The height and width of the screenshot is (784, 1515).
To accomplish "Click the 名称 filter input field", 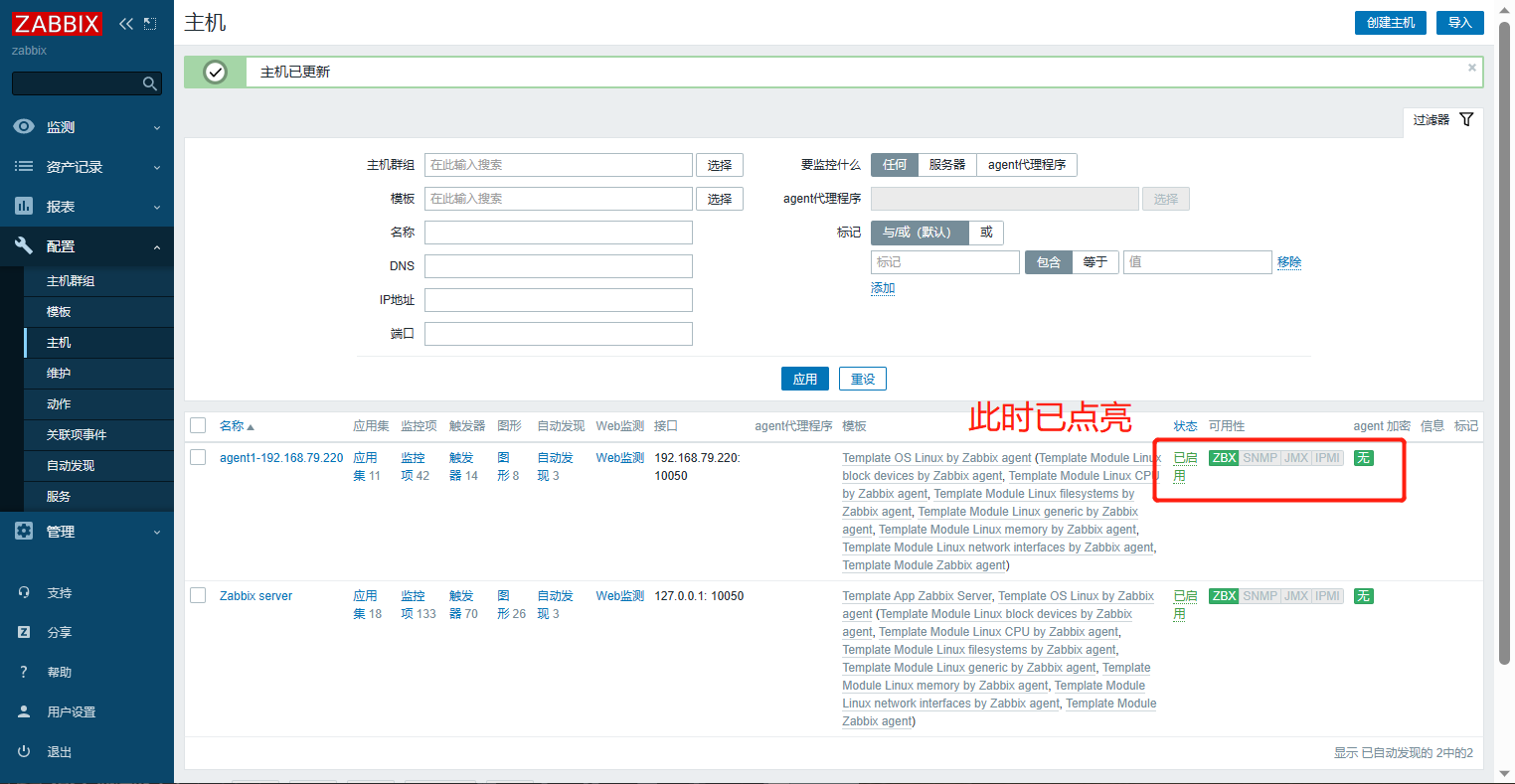I will 559,233.
